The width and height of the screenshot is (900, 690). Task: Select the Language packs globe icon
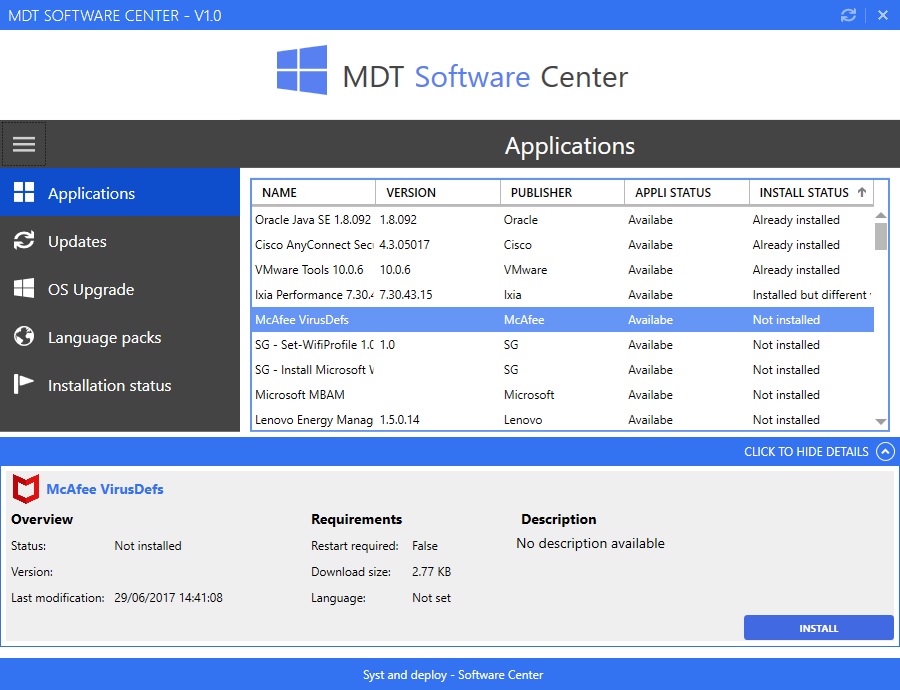click(x=23, y=337)
